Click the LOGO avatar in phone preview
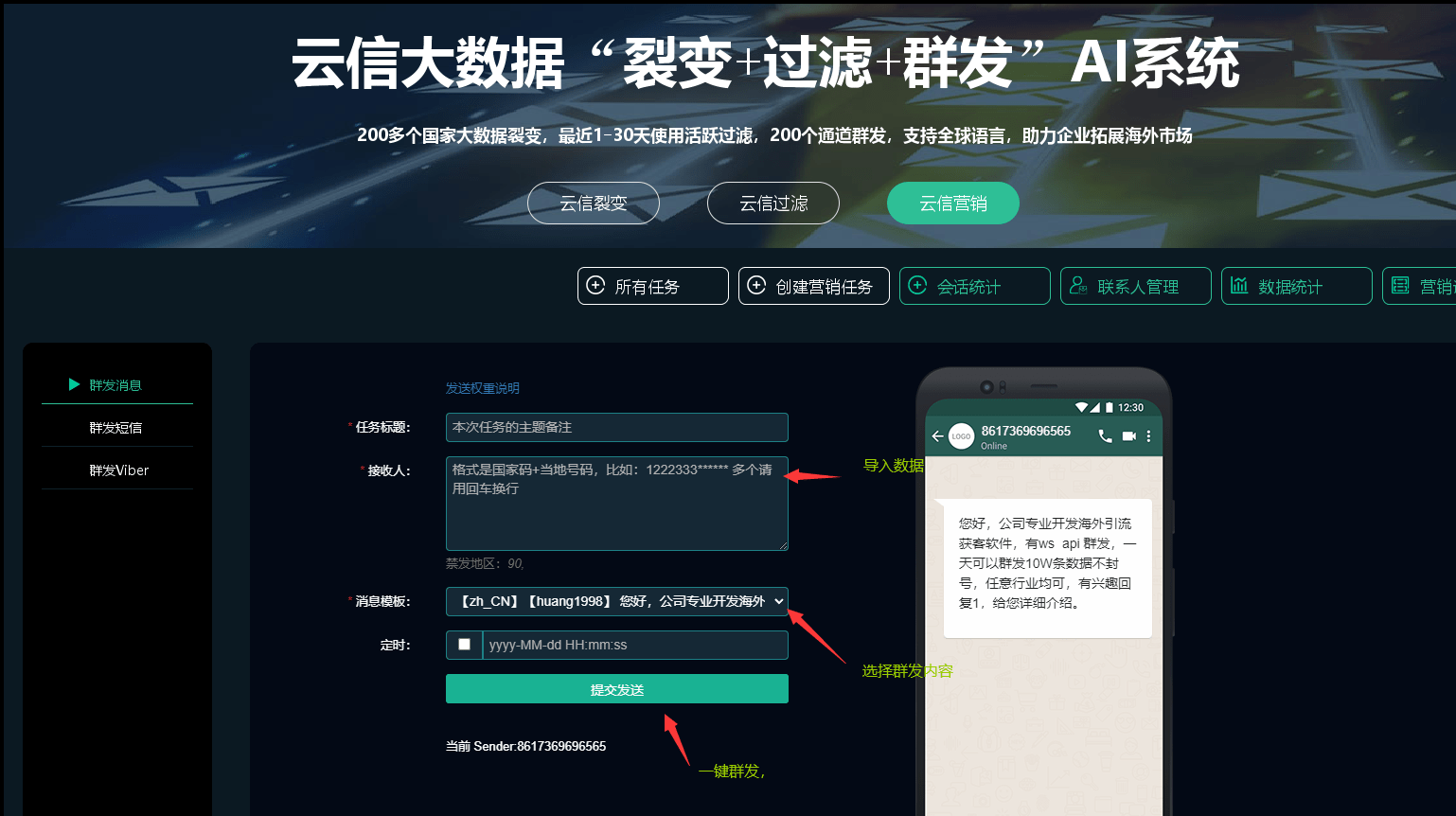 961,436
